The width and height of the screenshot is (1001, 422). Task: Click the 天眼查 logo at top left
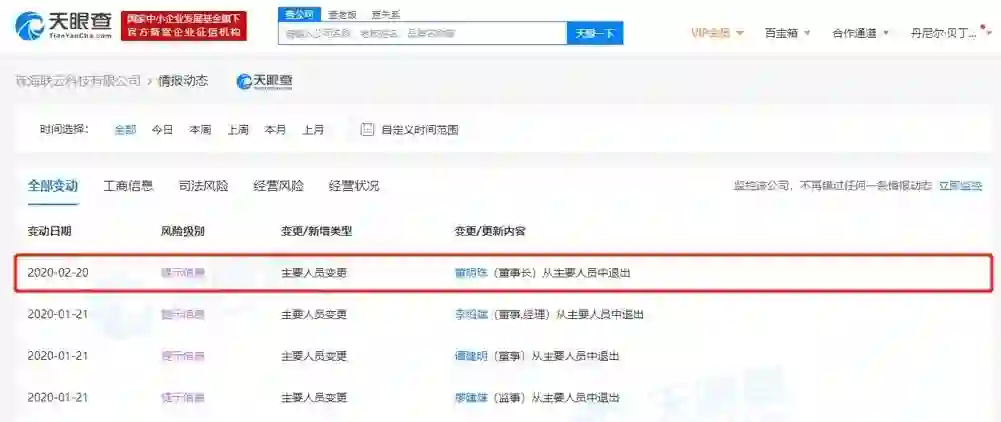pos(64,26)
